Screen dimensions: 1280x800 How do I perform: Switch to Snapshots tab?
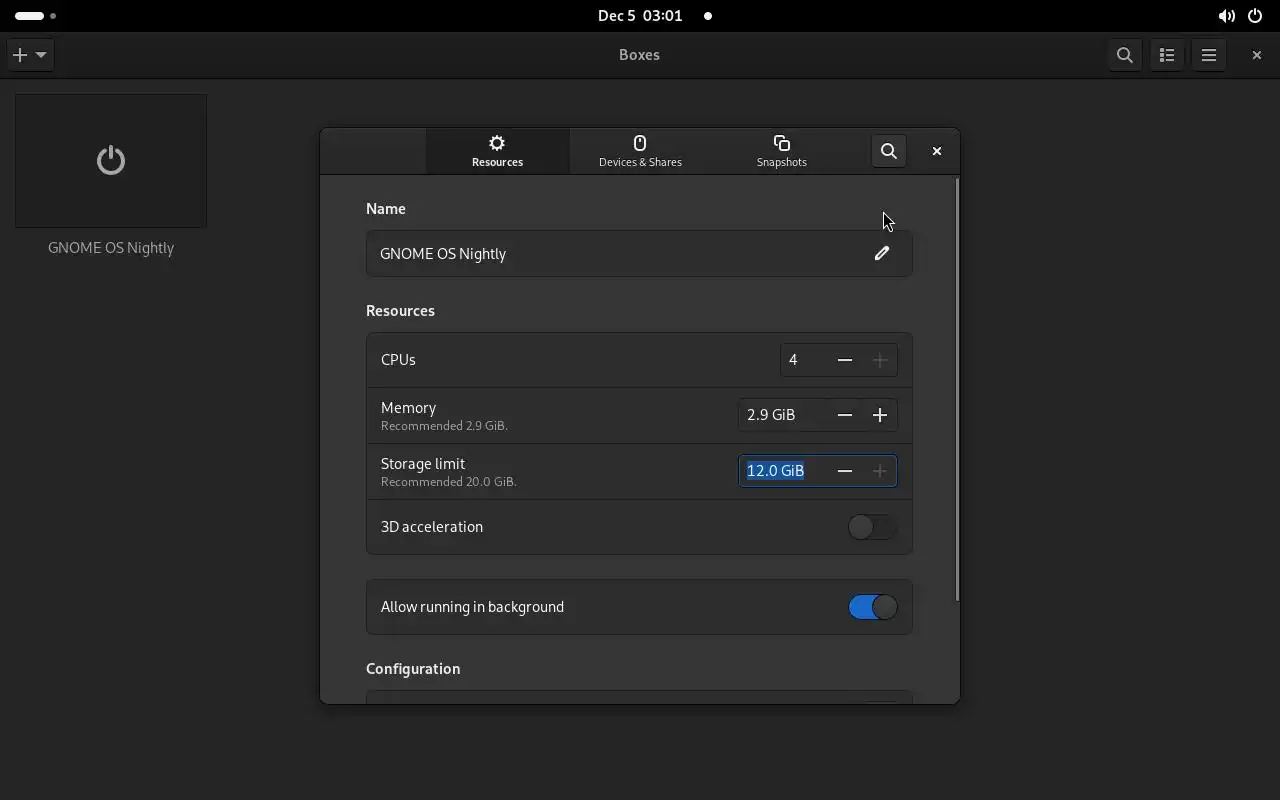point(782,151)
